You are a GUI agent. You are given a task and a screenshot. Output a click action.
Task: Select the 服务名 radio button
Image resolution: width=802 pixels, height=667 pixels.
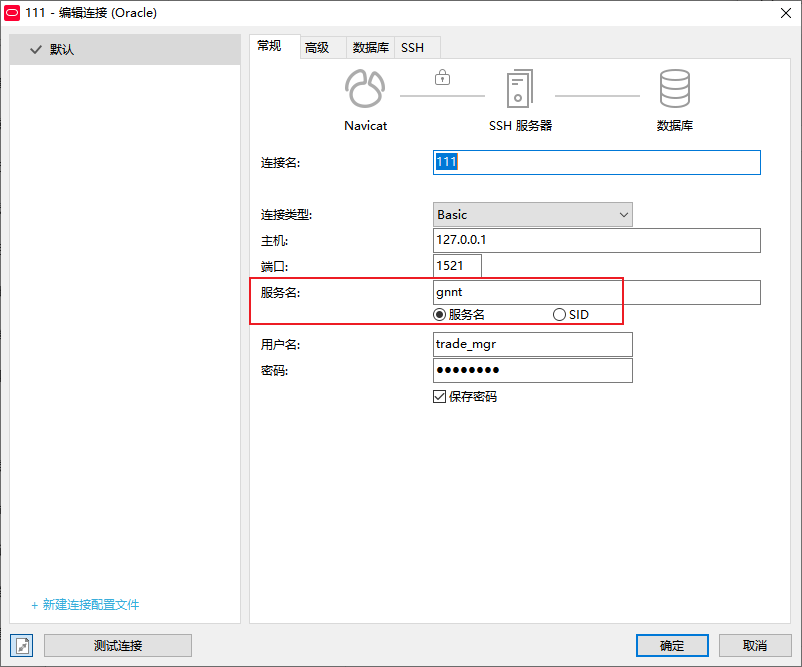[439, 315]
